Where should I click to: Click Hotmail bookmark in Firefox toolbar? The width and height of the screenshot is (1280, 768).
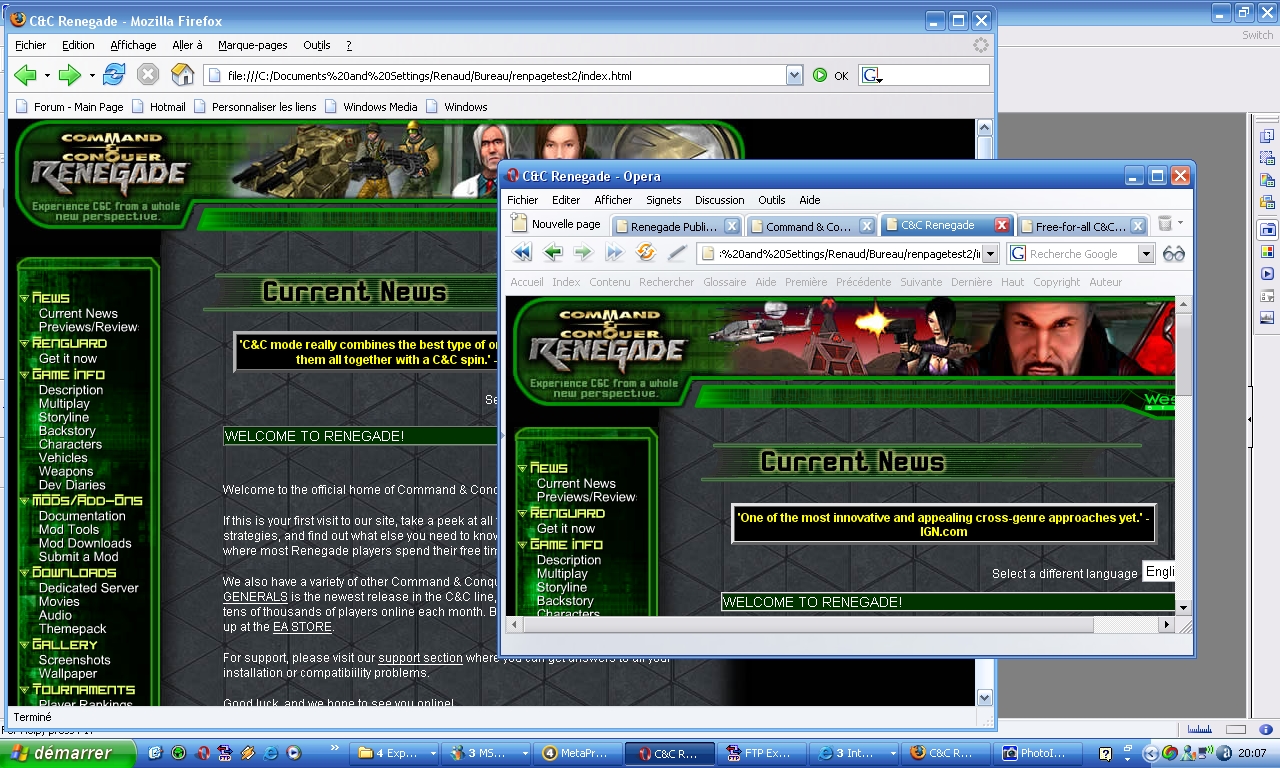tap(167, 107)
